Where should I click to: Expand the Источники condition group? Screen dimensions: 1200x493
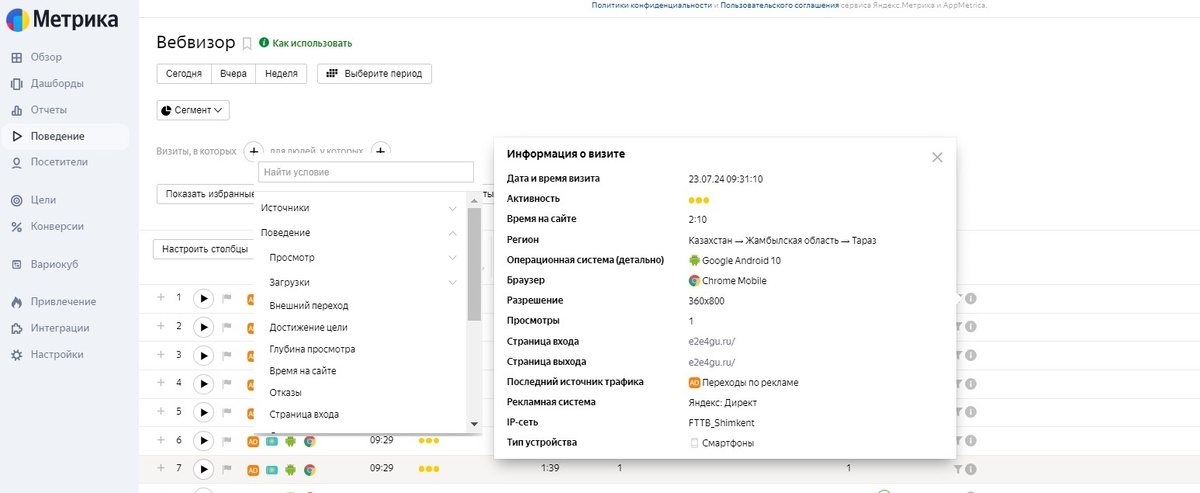click(x=360, y=208)
